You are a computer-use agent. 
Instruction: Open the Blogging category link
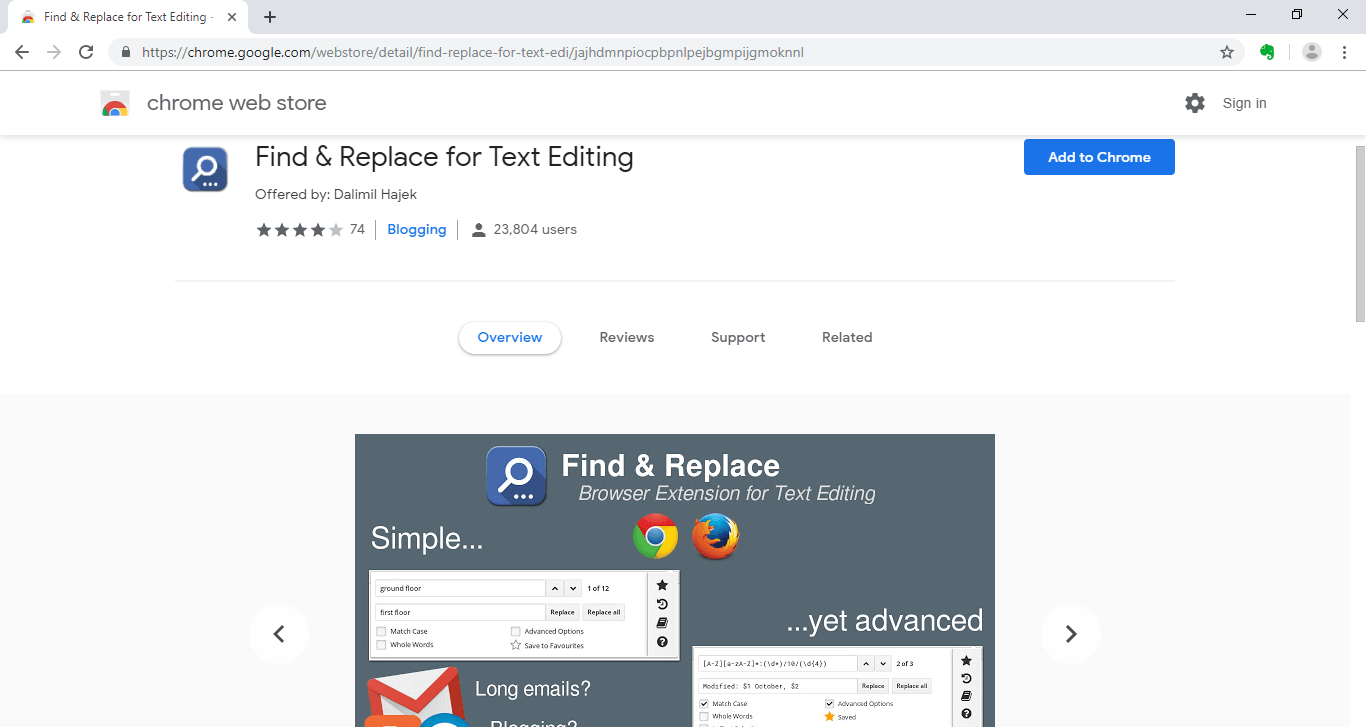point(417,230)
